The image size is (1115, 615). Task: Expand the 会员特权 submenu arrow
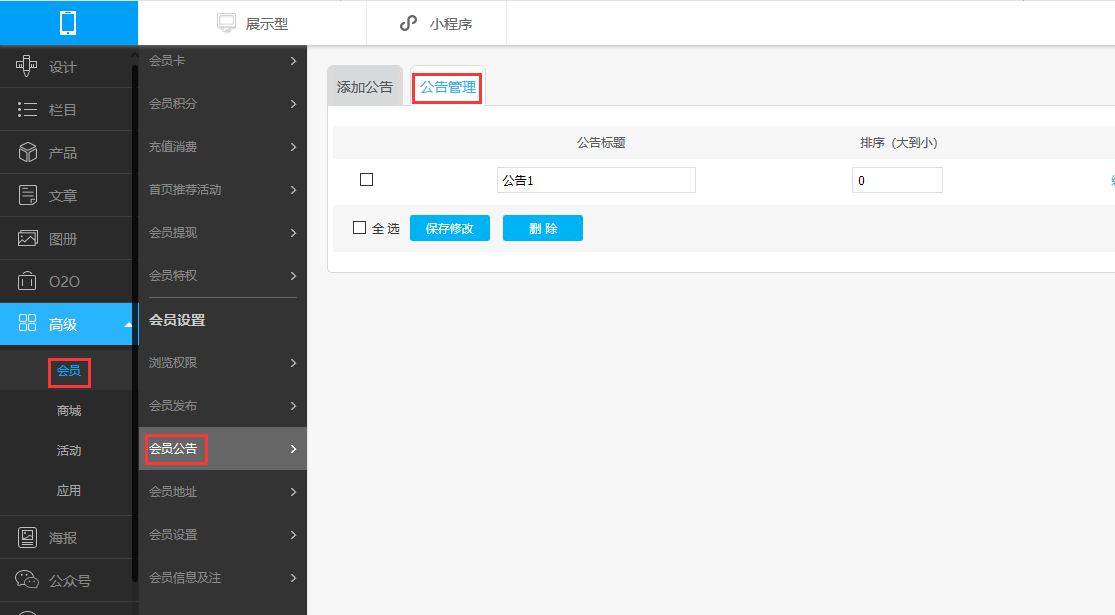tap(293, 276)
